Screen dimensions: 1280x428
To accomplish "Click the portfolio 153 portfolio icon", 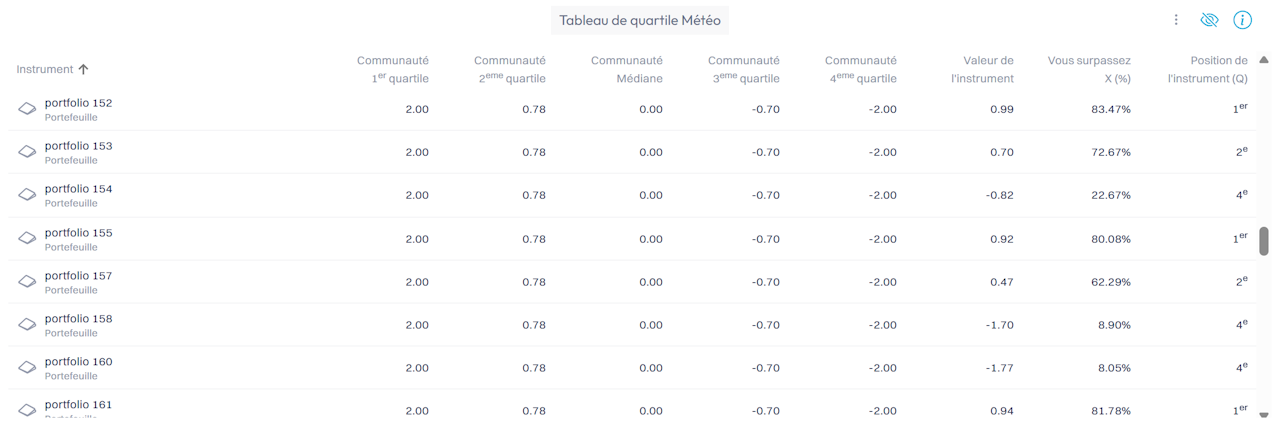I will tap(27, 152).
